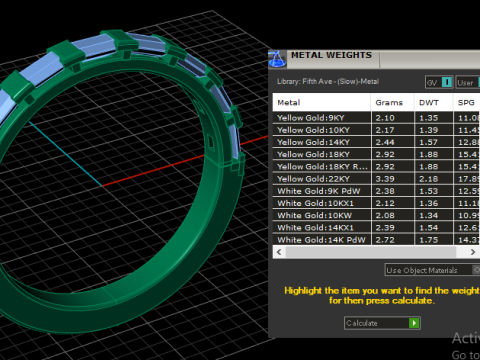Select the White Gold:14KX1 row
Screen dimensions: 480x360
coord(376,228)
